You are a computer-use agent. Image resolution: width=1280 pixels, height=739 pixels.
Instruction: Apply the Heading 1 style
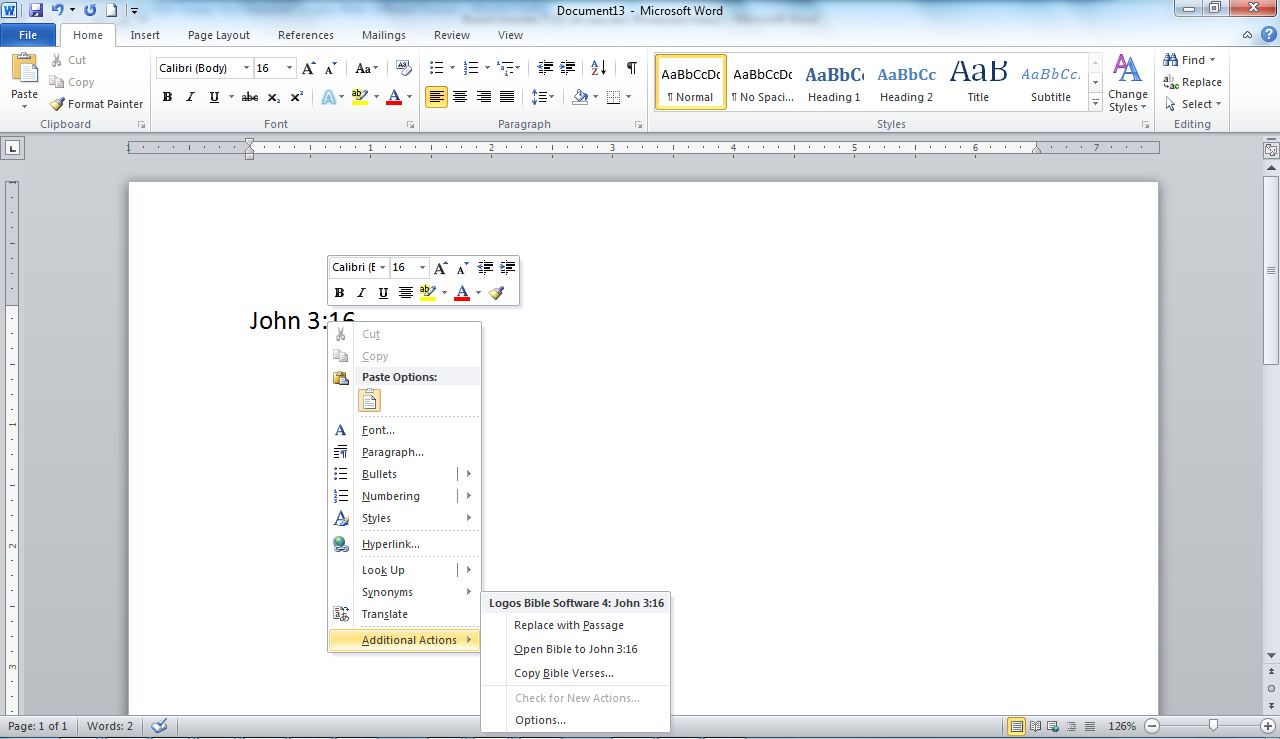point(834,82)
